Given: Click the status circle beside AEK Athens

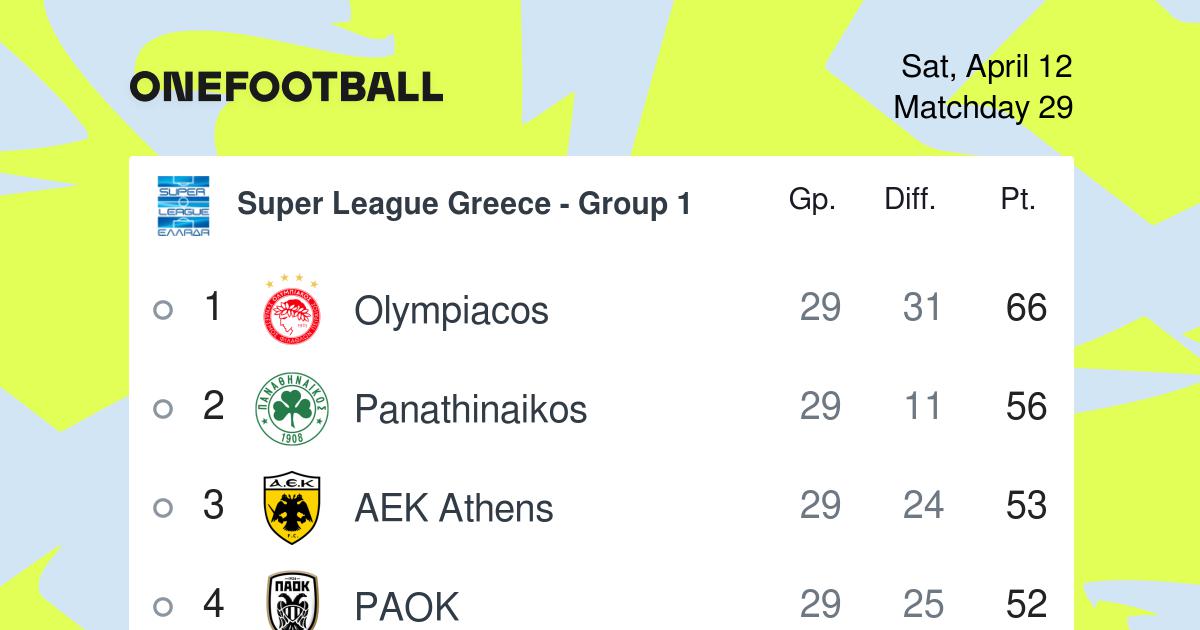Looking at the screenshot, I should click(x=163, y=508).
